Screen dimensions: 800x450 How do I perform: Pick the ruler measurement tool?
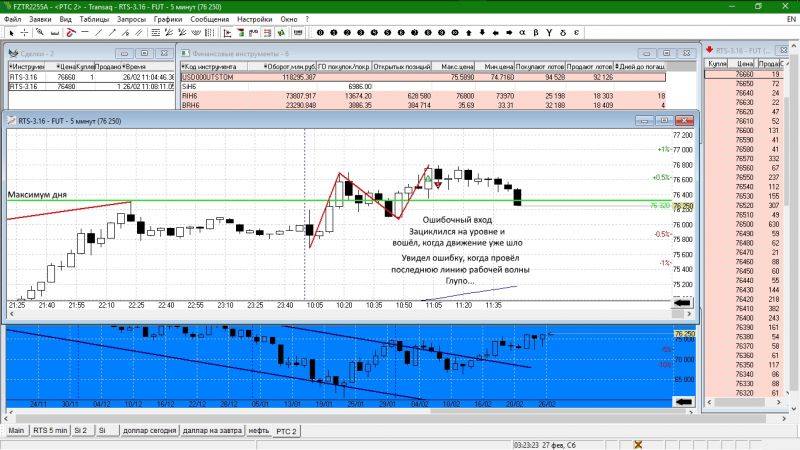(x=54, y=33)
